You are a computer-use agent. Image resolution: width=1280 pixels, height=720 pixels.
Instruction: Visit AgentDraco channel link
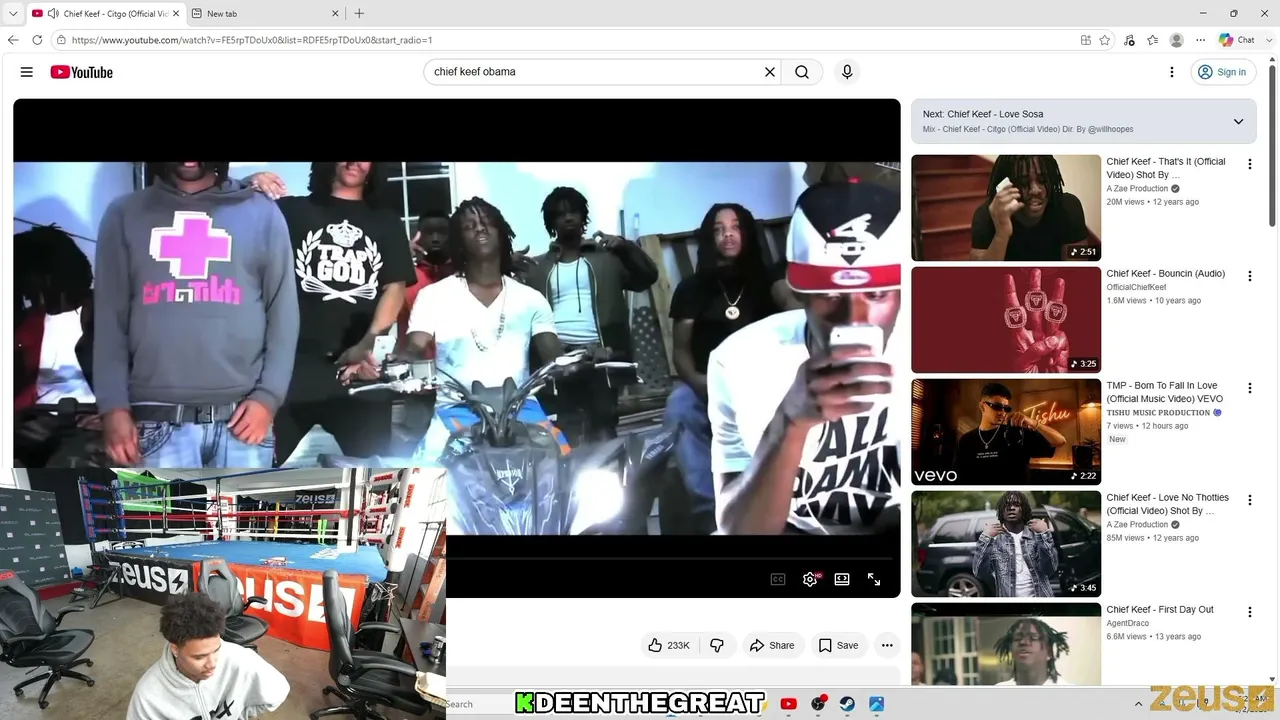(x=1127, y=623)
